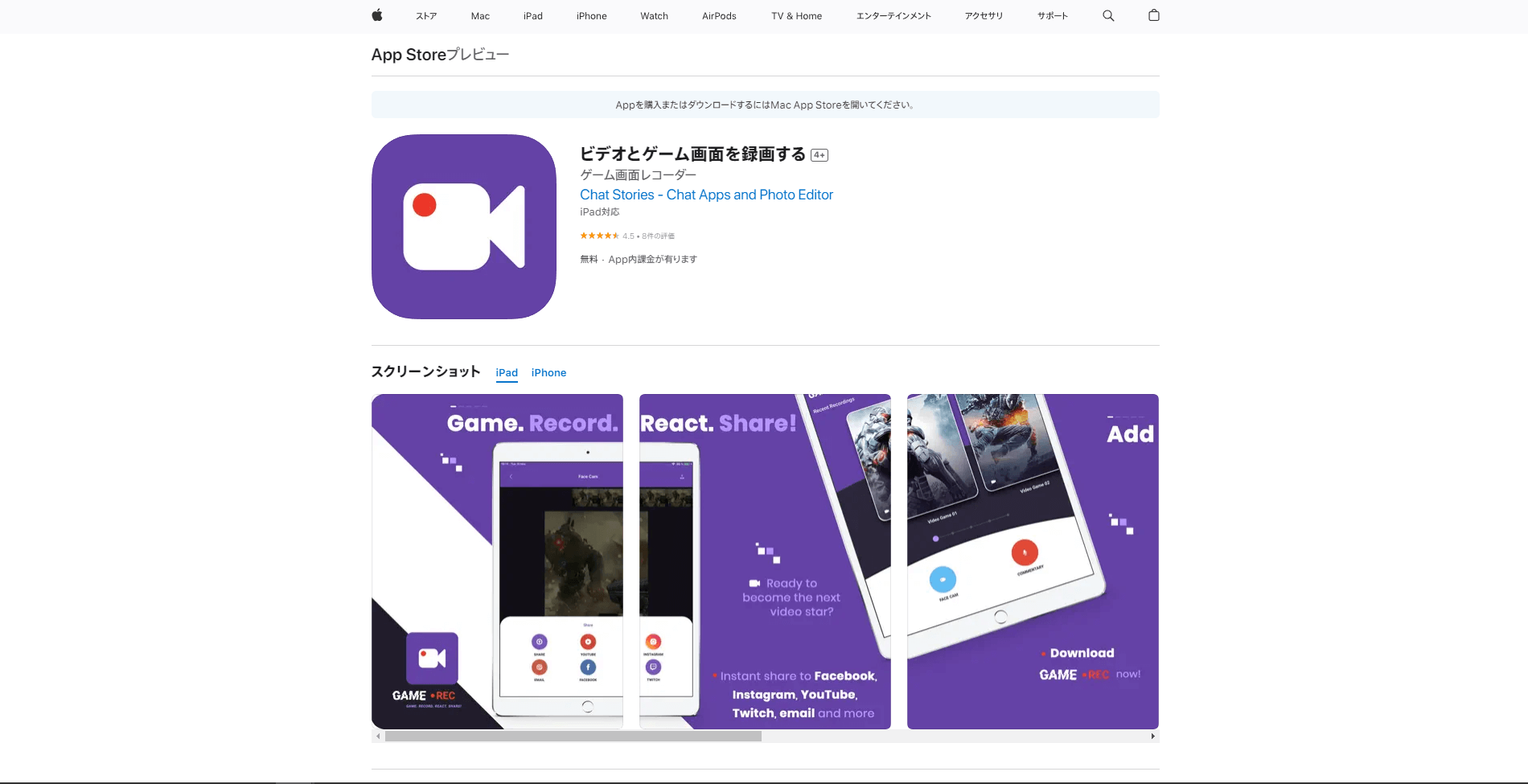Open the iPad navigation menu item
Viewport: 1528px width, 784px height.
click(533, 16)
